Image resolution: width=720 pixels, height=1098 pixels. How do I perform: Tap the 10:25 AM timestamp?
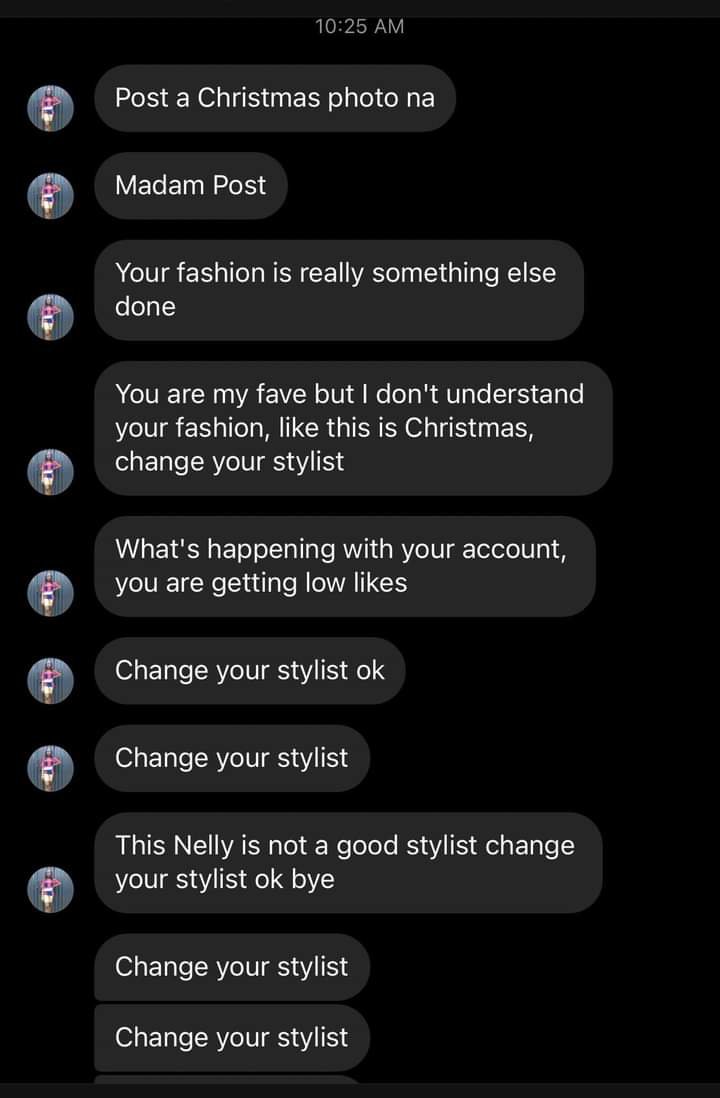[359, 27]
